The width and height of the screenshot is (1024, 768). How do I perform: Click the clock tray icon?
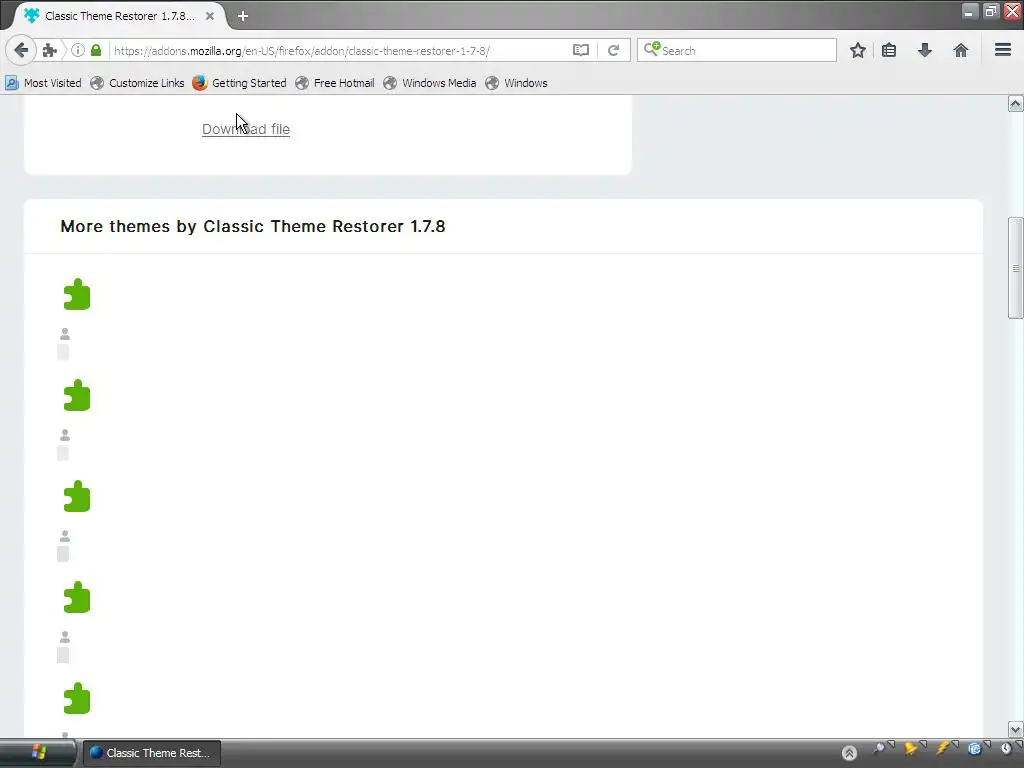point(1006,748)
